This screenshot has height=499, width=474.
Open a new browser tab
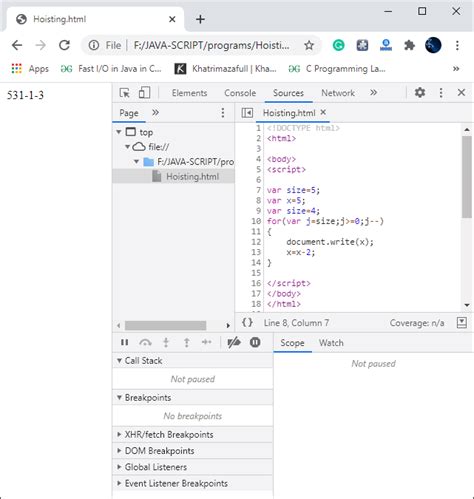(200, 19)
